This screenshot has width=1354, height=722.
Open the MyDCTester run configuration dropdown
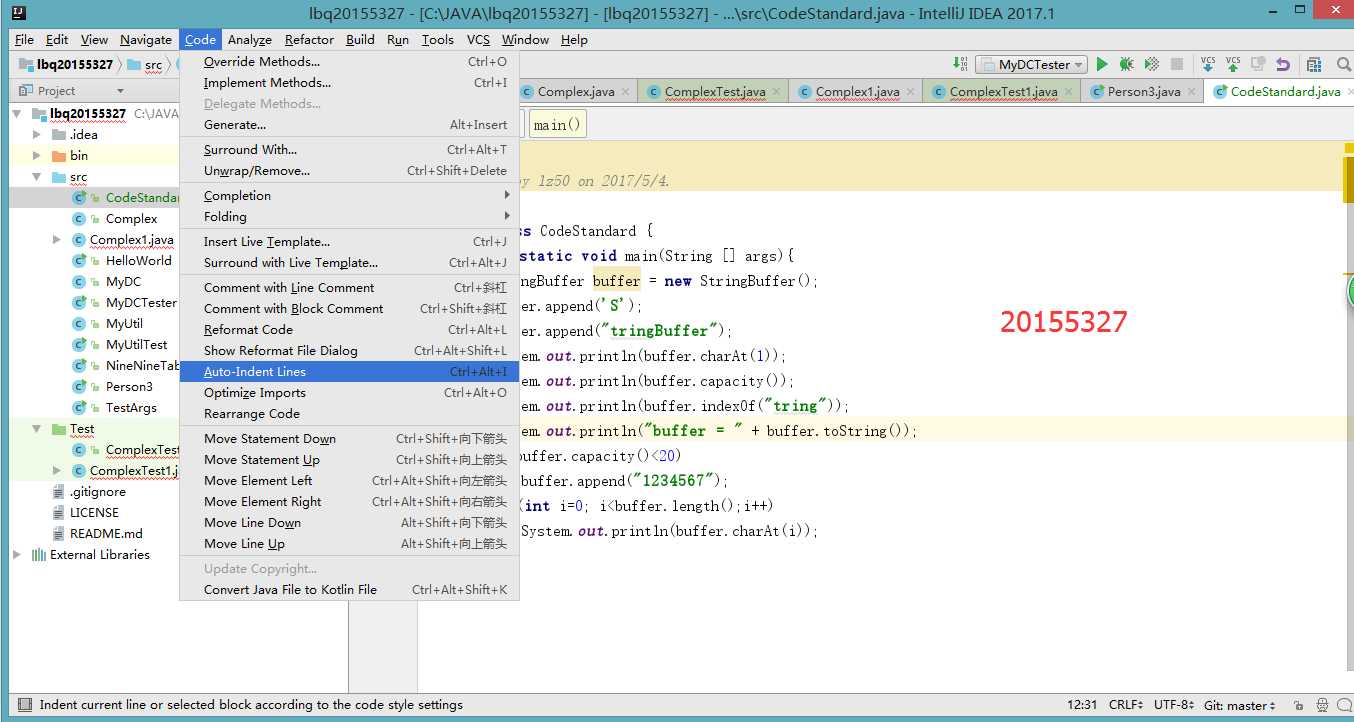click(x=1032, y=64)
